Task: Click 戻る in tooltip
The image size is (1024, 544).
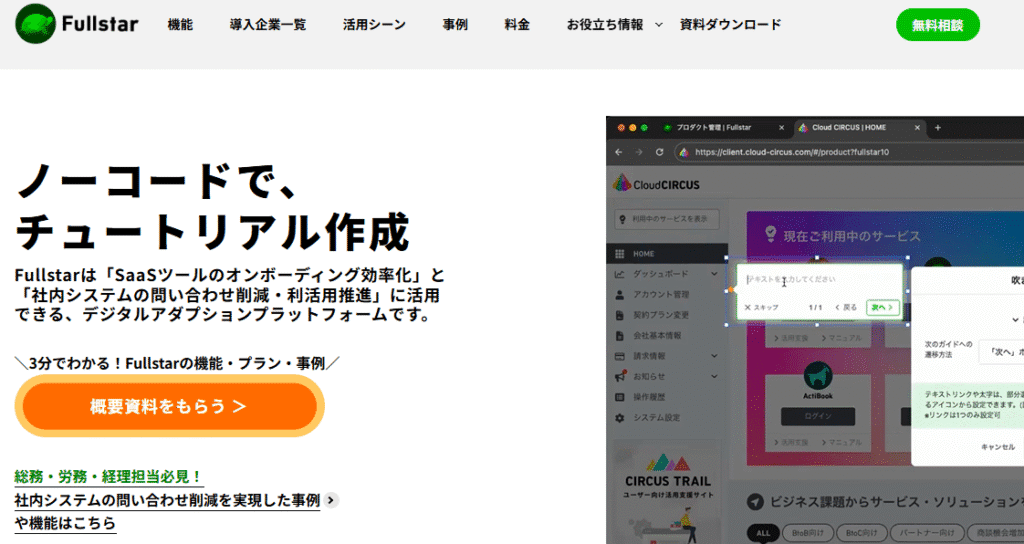Action: [846, 307]
